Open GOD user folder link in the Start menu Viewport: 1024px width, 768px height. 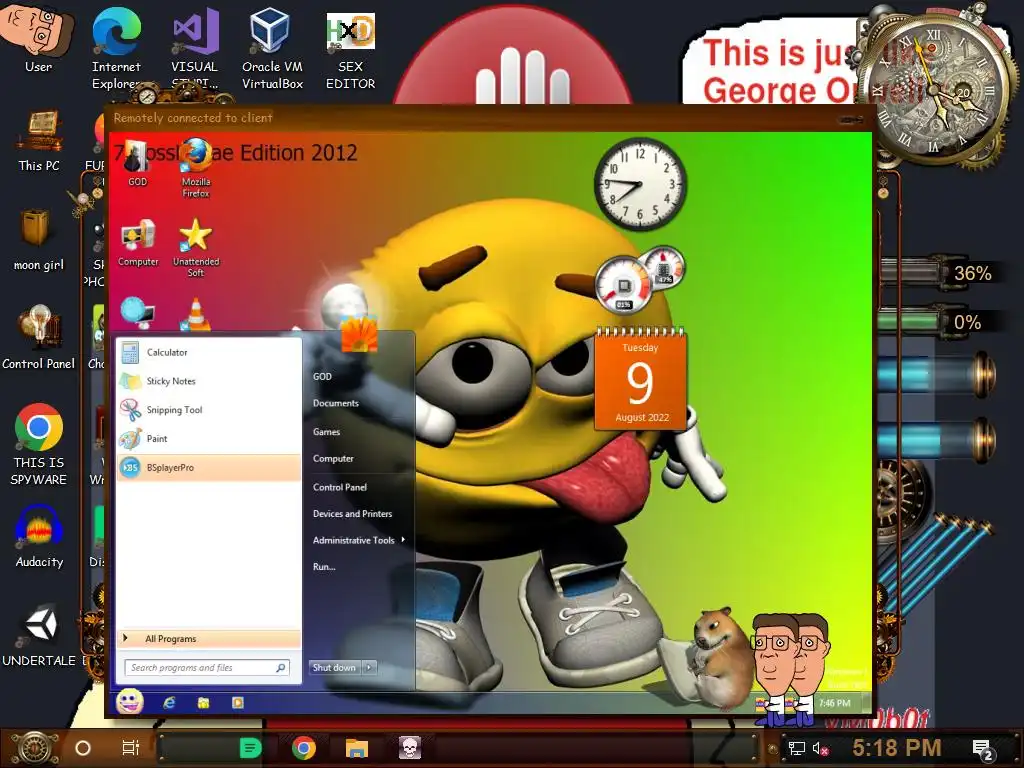pos(322,376)
